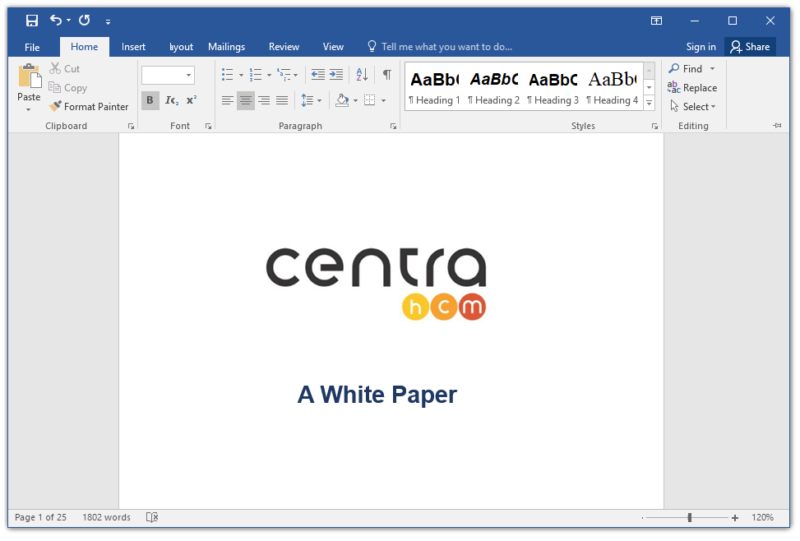Click the Share button

point(750,46)
